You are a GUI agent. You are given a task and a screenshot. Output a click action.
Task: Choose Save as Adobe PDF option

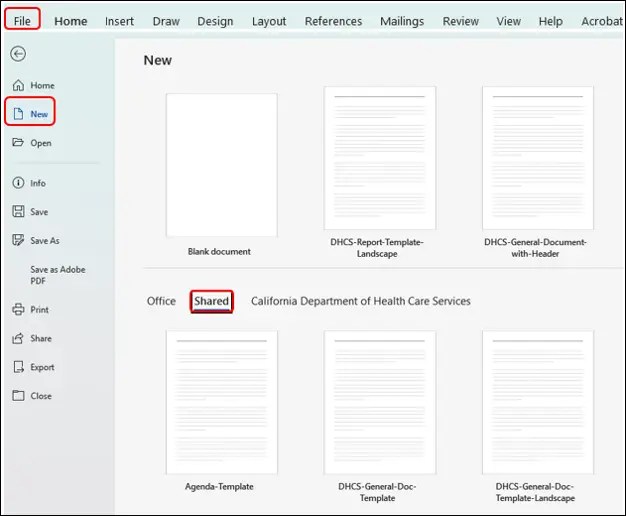point(57,275)
